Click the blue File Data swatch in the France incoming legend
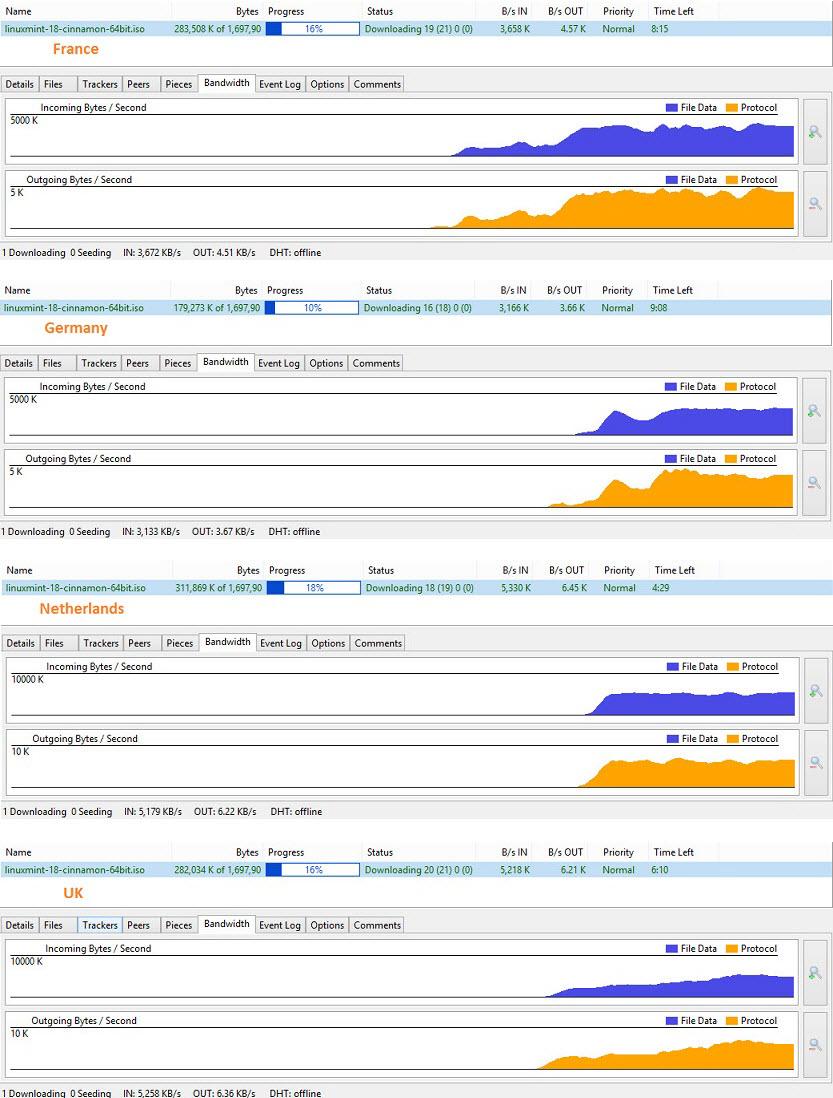Viewport: 833px width, 1098px height. coord(672,108)
